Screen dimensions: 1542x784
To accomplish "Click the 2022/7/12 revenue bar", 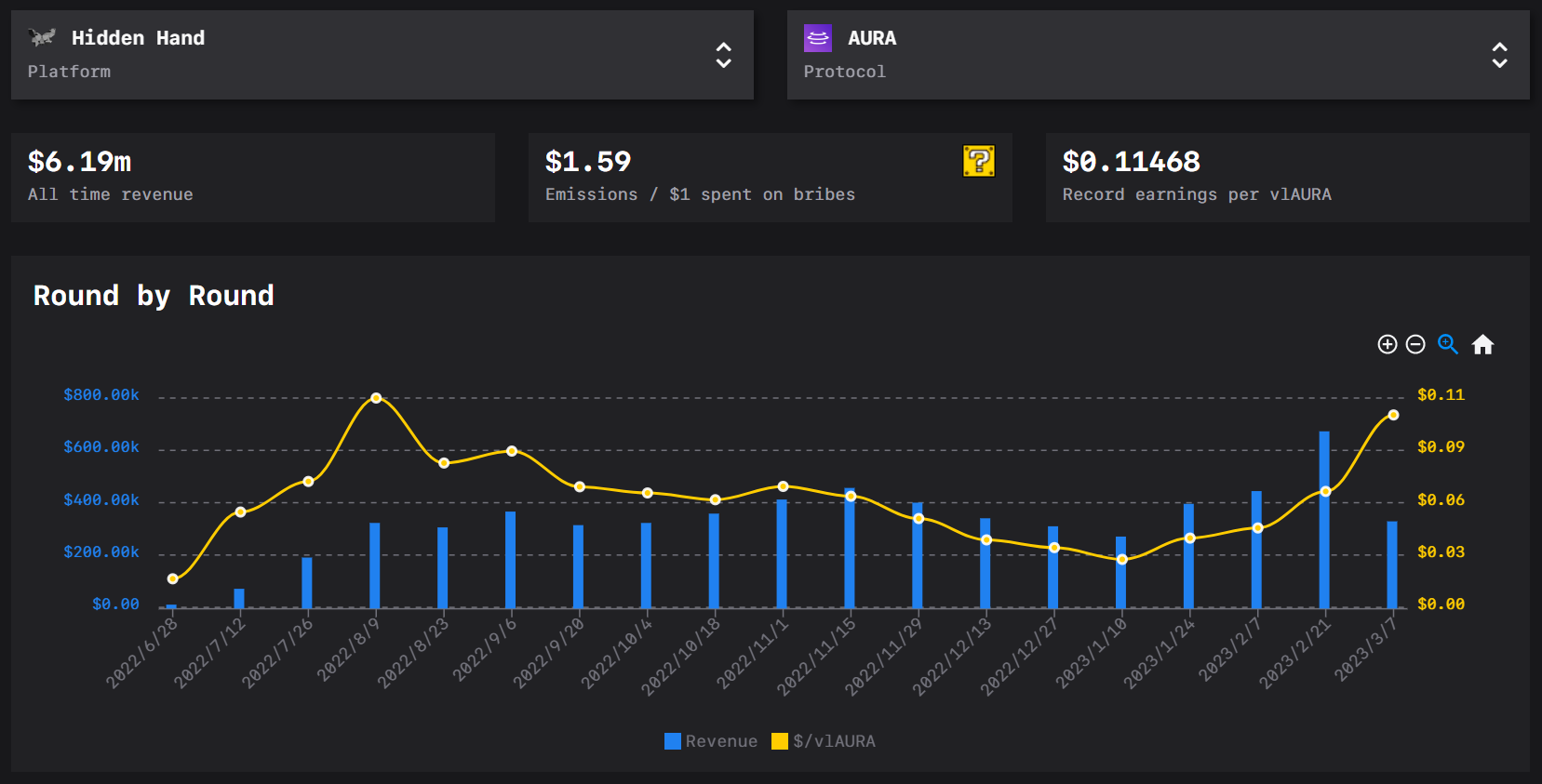I will (239, 598).
